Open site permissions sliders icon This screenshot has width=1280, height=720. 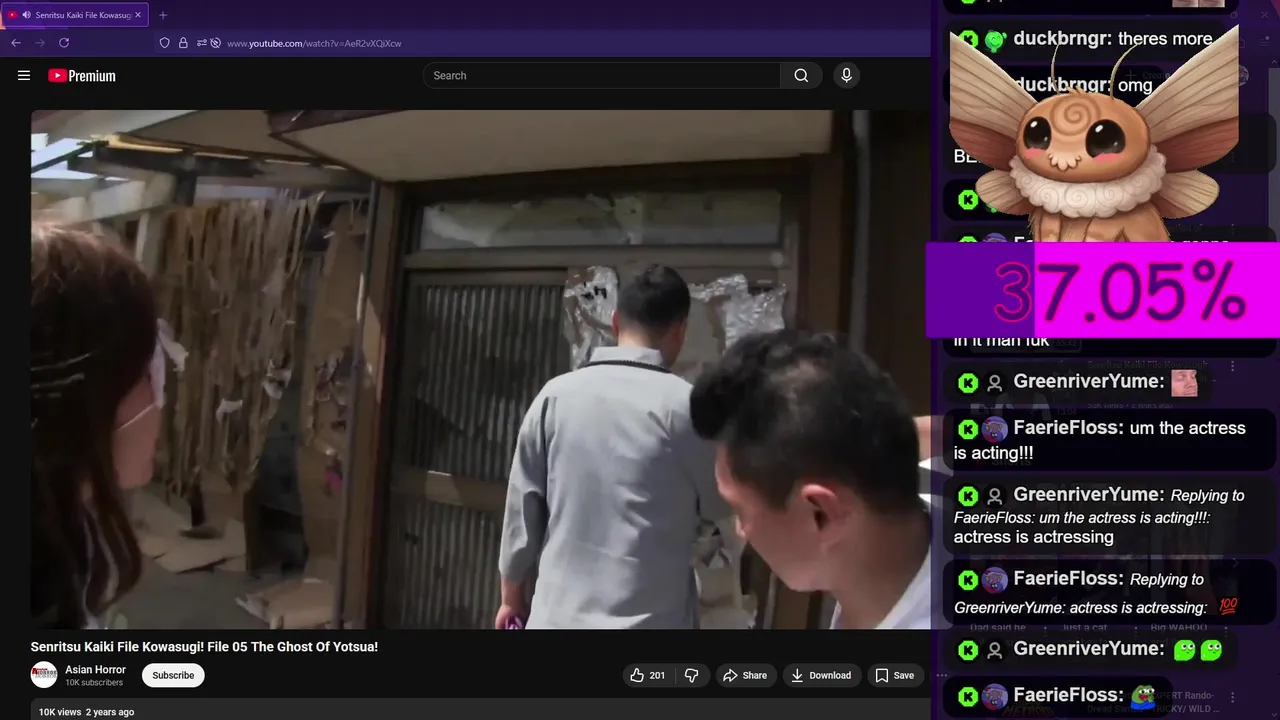point(201,43)
